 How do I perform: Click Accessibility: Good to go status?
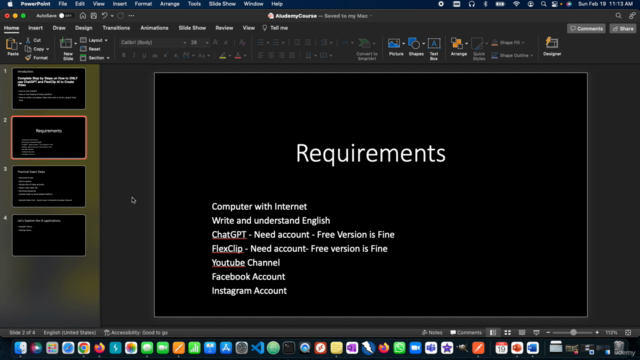pos(136,333)
